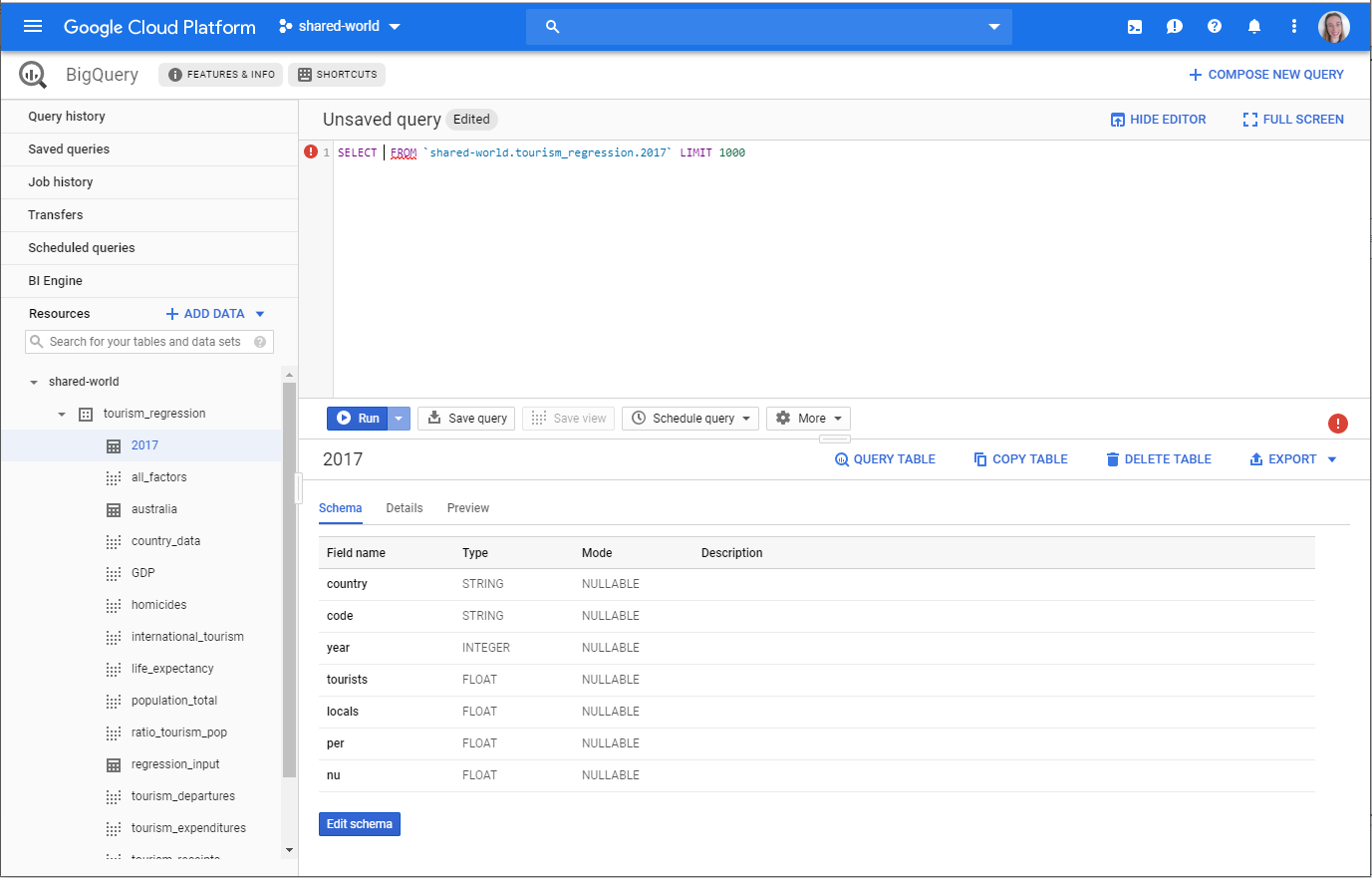Select the tourism_expenditures tree item
1372x878 pixels.
(188, 828)
